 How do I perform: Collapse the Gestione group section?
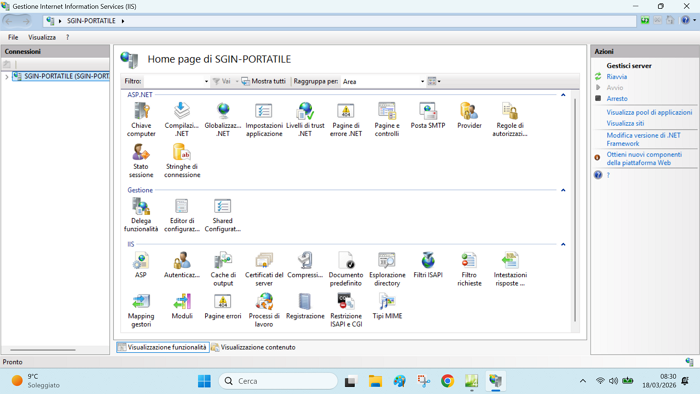(563, 190)
